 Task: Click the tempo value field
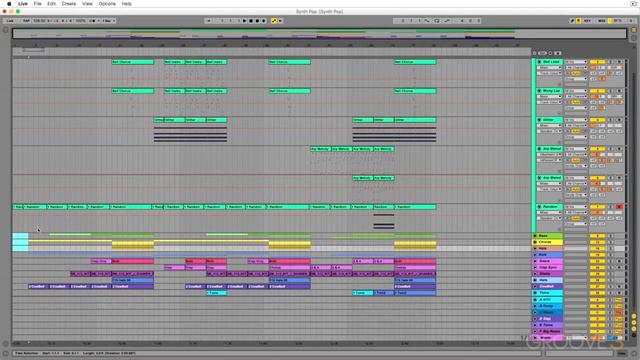(x=39, y=21)
